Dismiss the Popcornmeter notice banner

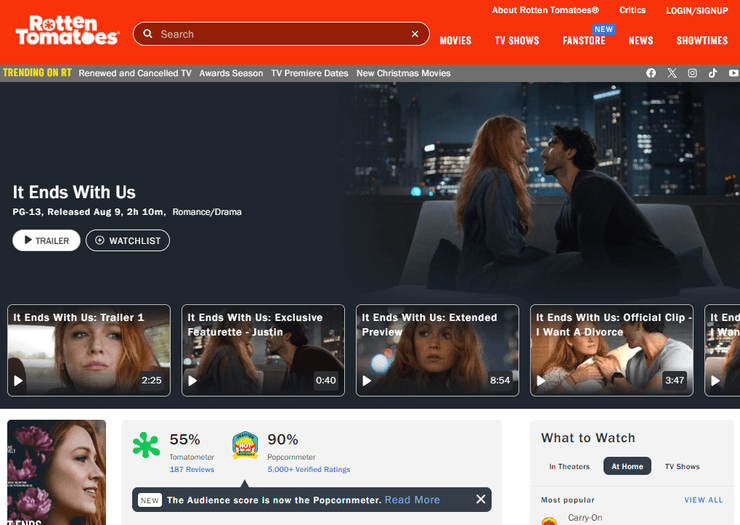[x=480, y=499]
